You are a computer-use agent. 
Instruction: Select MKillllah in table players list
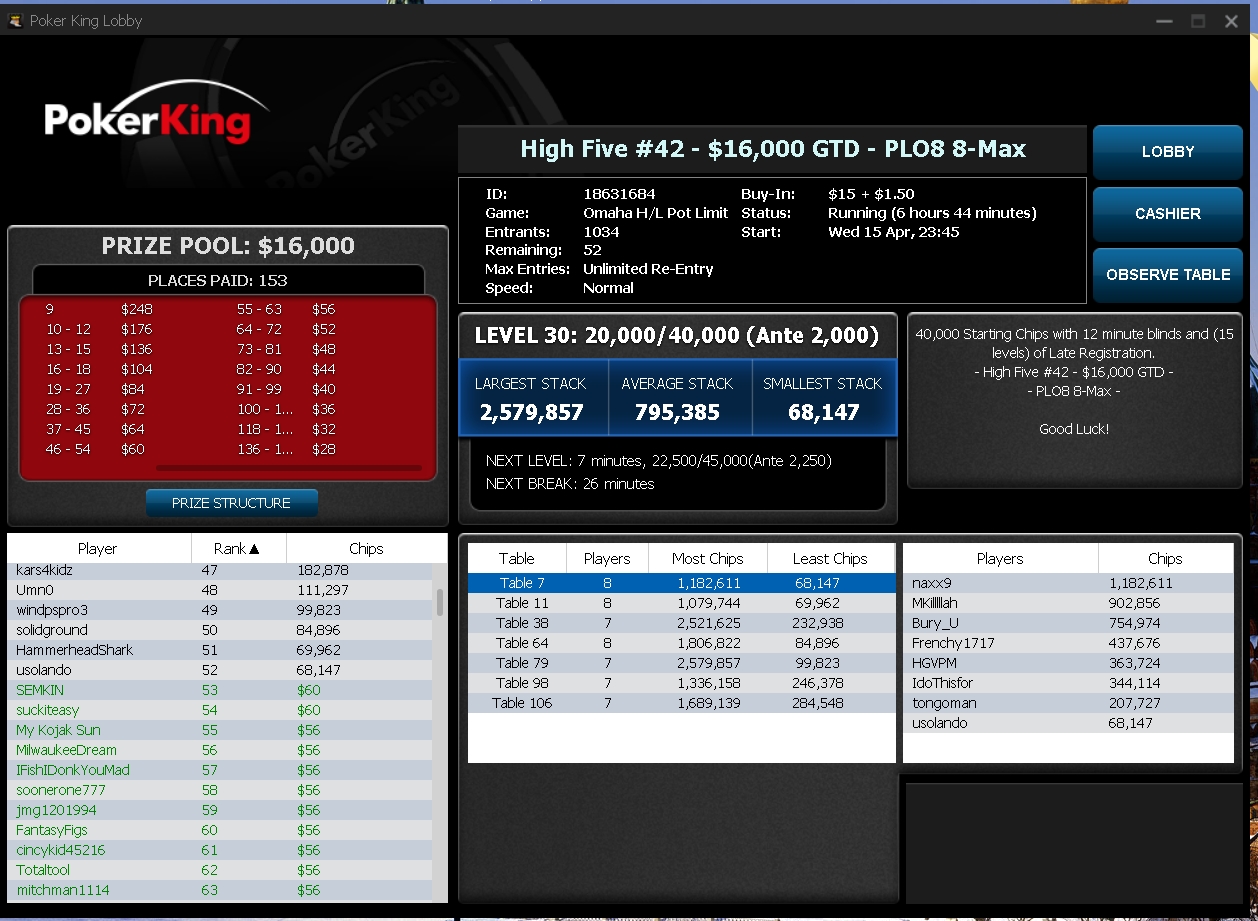(1068, 603)
